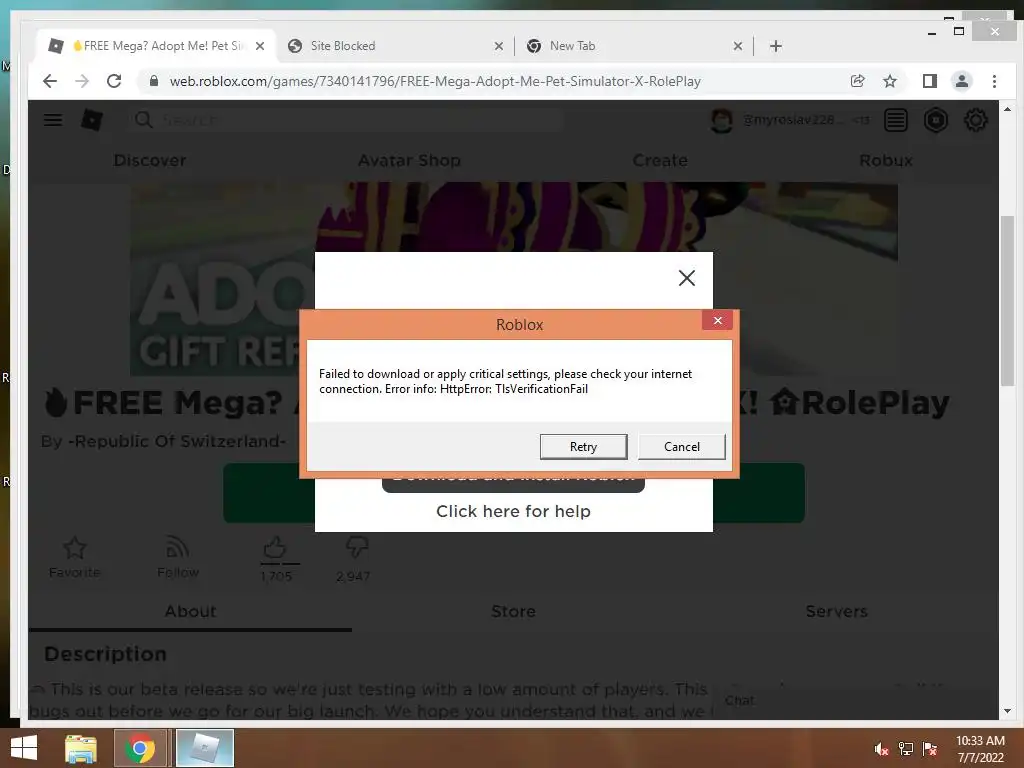This screenshot has height=768, width=1024.
Task: Click the Chrome taskbar icon
Action: tap(140, 748)
